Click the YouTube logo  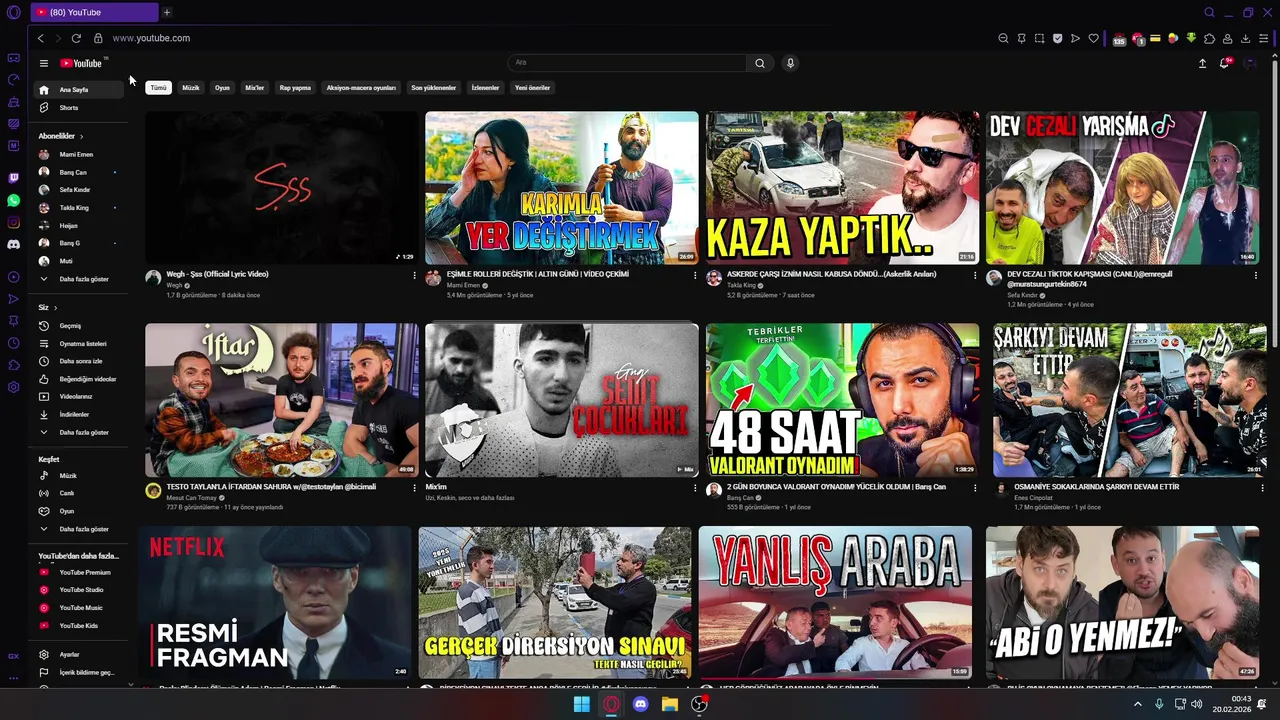pos(82,63)
